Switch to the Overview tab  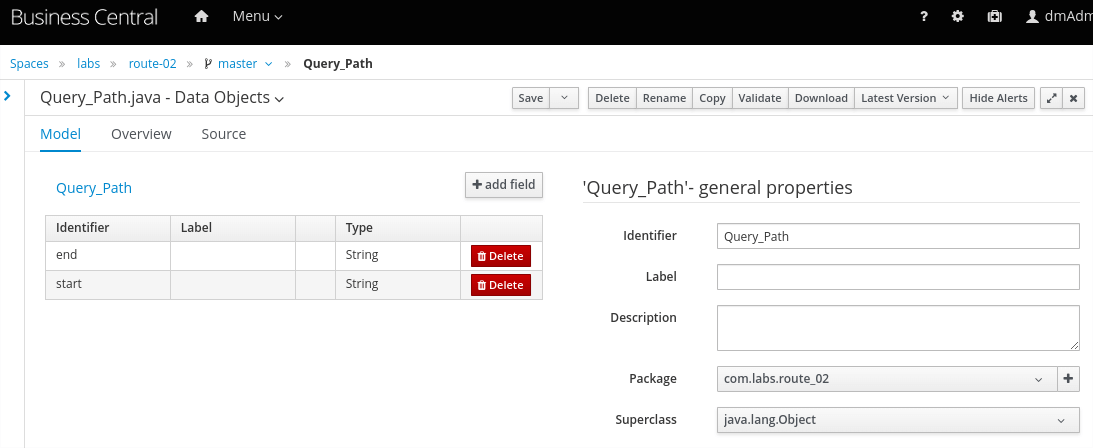coord(141,134)
